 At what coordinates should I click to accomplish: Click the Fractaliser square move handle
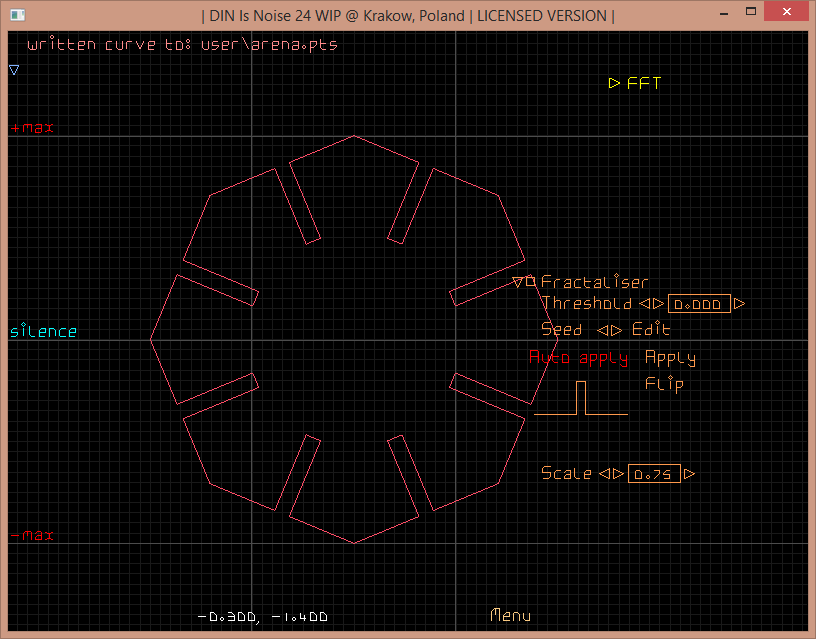[531, 283]
